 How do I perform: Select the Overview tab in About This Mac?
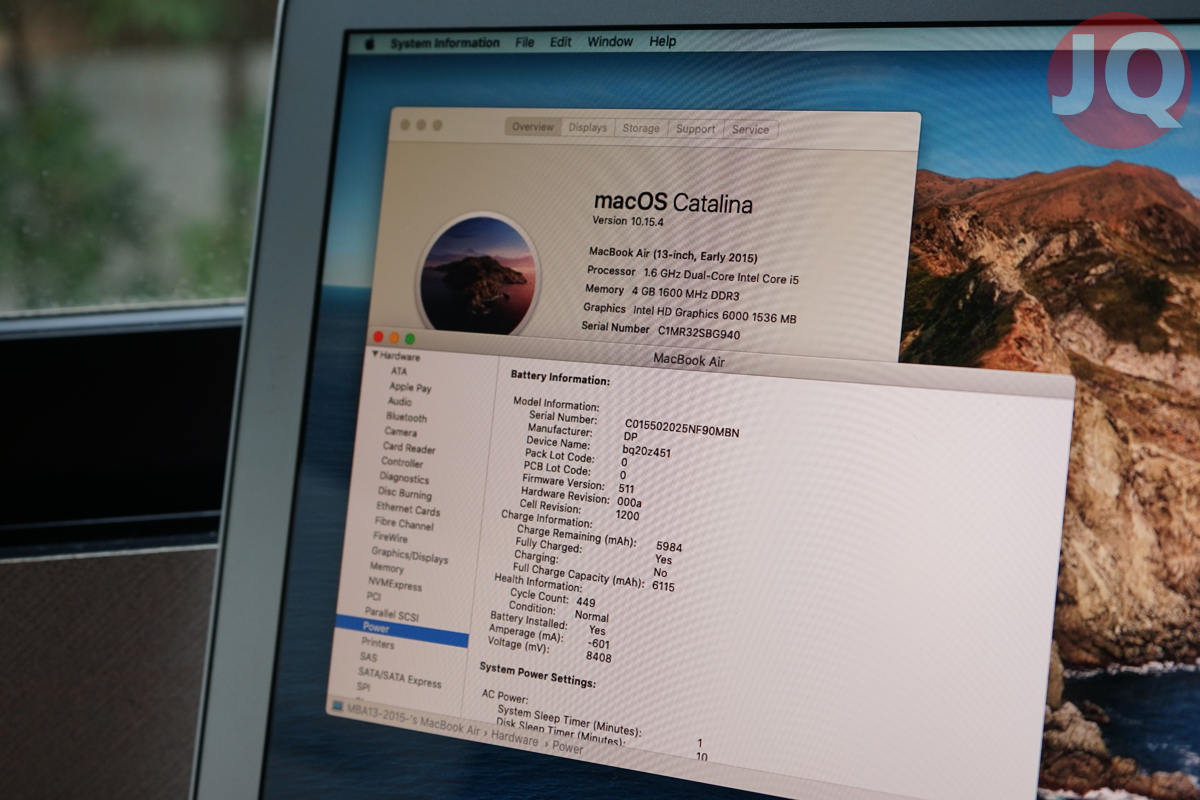click(533, 127)
